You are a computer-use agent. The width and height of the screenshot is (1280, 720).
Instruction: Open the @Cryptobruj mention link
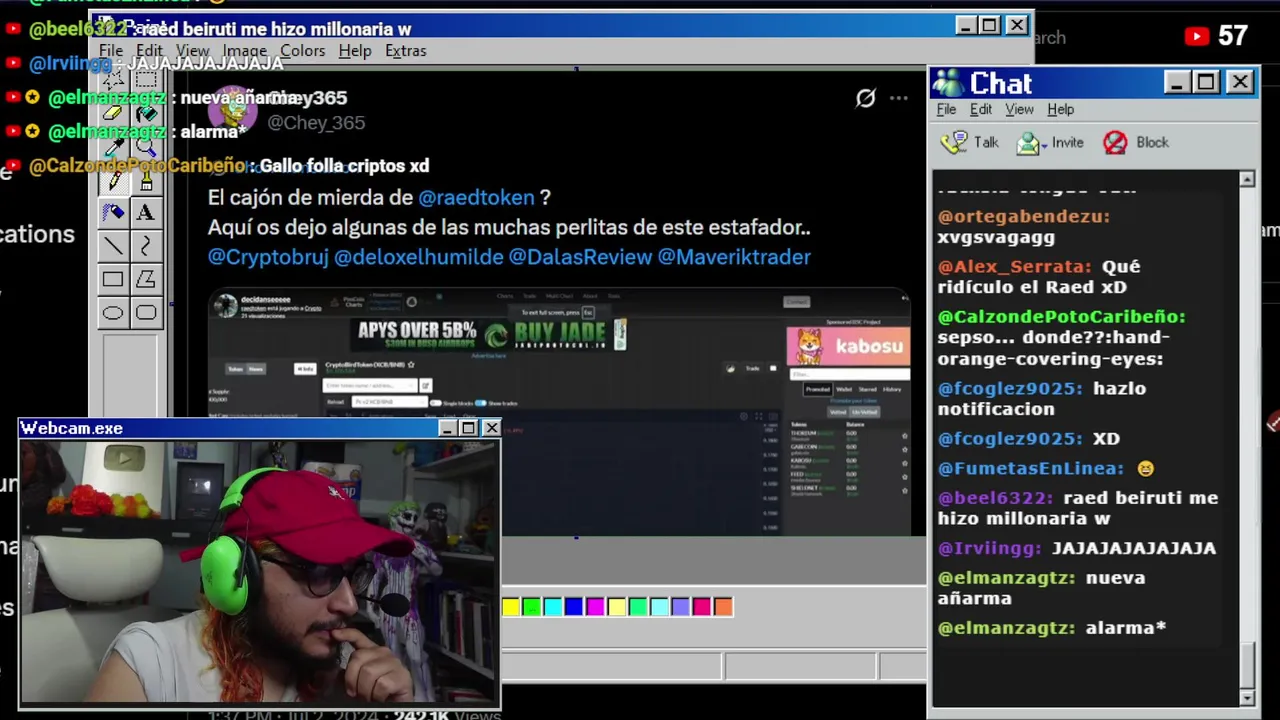click(x=268, y=257)
